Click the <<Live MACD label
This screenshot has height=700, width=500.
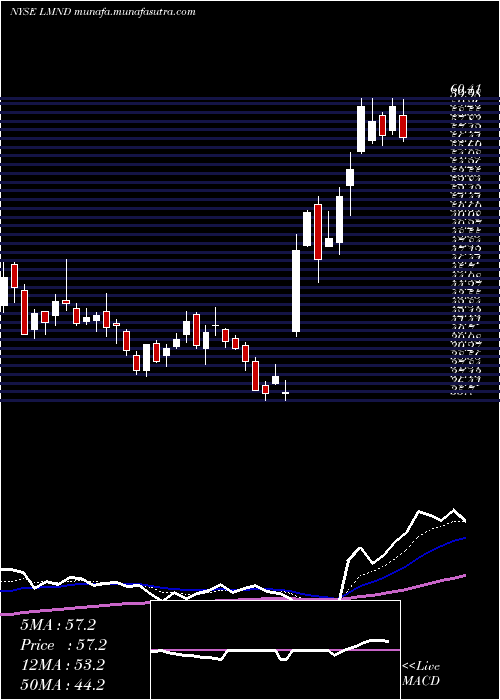click(421, 674)
